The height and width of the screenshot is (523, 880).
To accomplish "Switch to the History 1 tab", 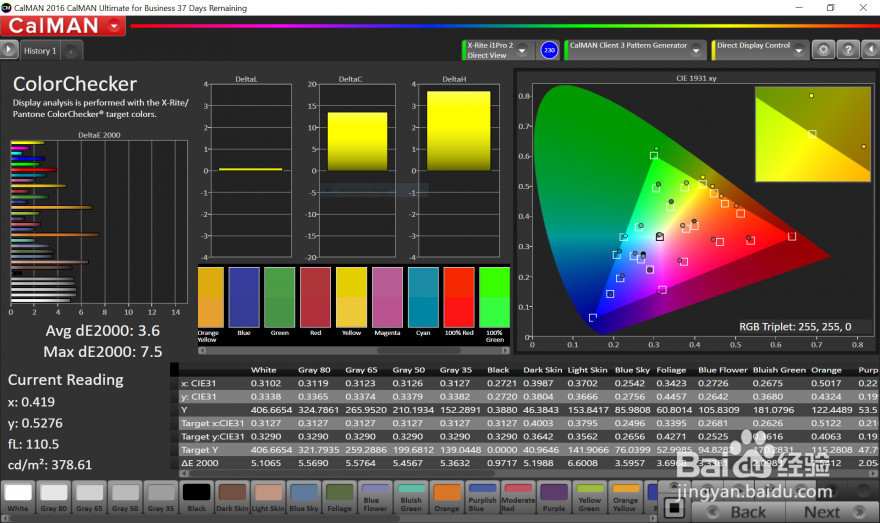I will pos(40,51).
